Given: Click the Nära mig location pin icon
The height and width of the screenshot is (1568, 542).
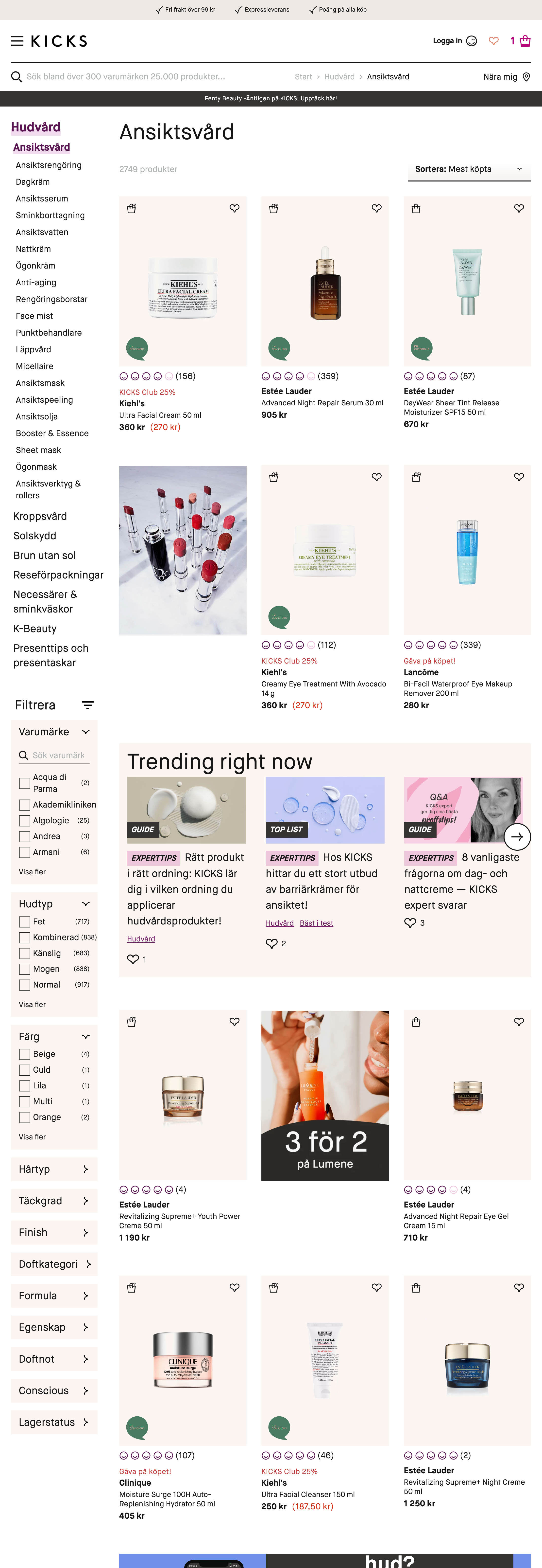Looking at the screenshot, I should [526, 77].
